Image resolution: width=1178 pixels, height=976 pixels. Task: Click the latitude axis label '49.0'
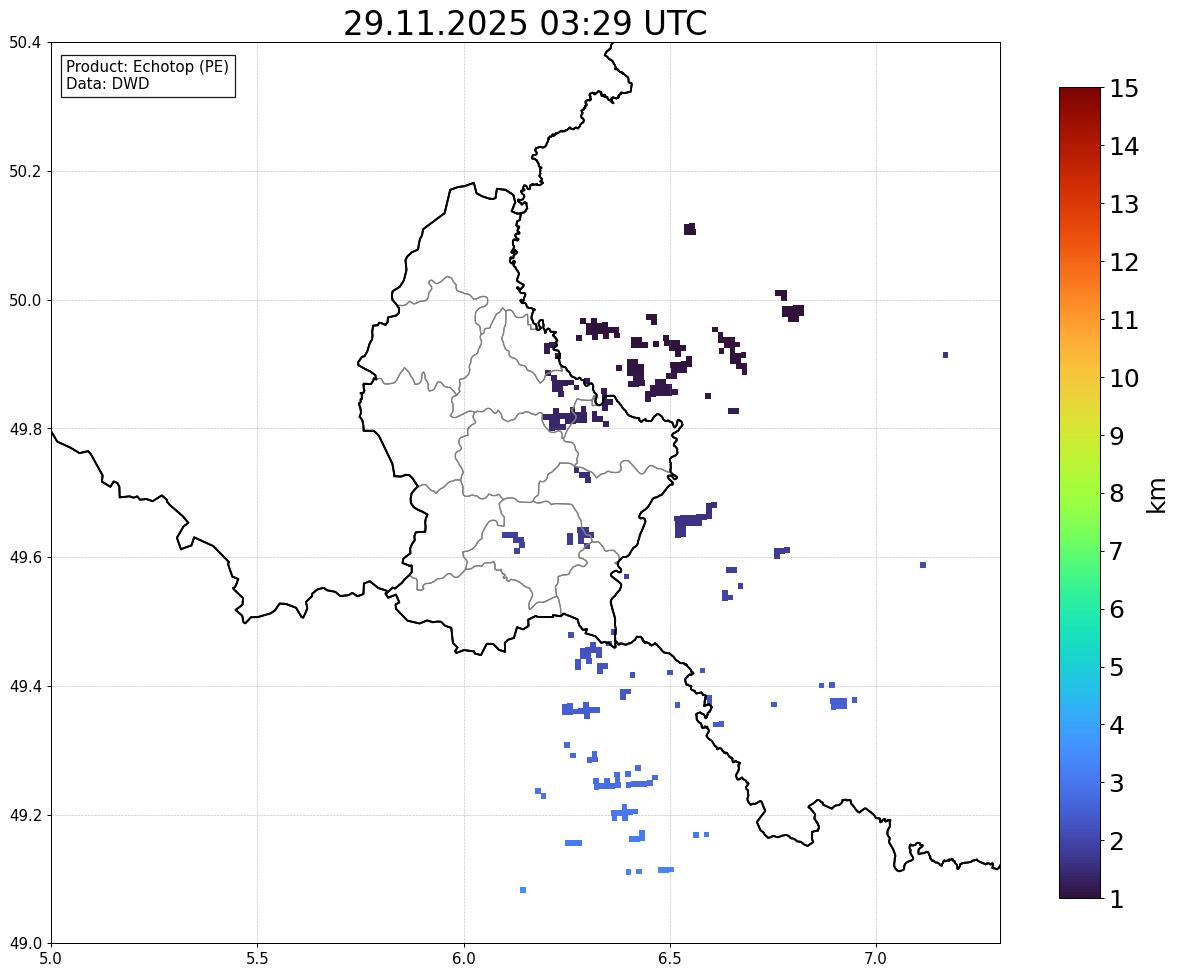(x=25, y=944)
